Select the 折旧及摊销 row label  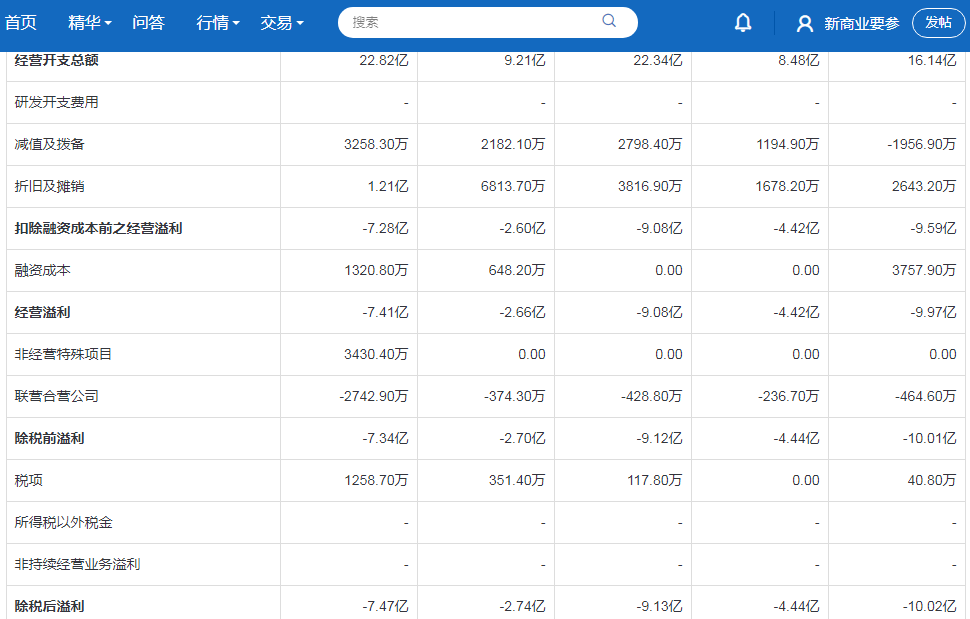pos(50,186)
